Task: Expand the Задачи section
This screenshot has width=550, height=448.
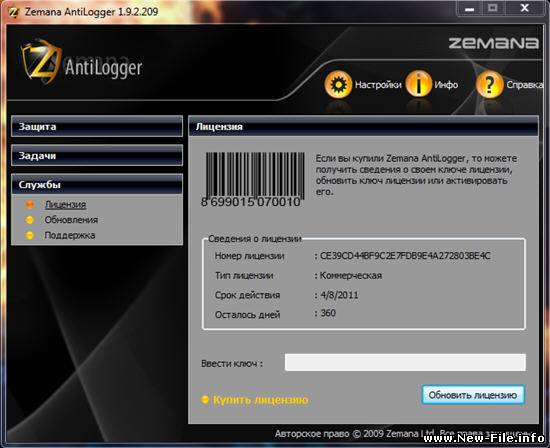Action: (x=97, y=155)
